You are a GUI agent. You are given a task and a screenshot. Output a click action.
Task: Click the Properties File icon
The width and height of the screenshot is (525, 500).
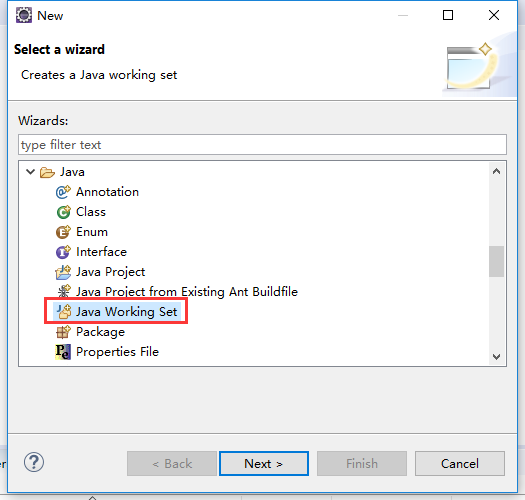(63, 352)
